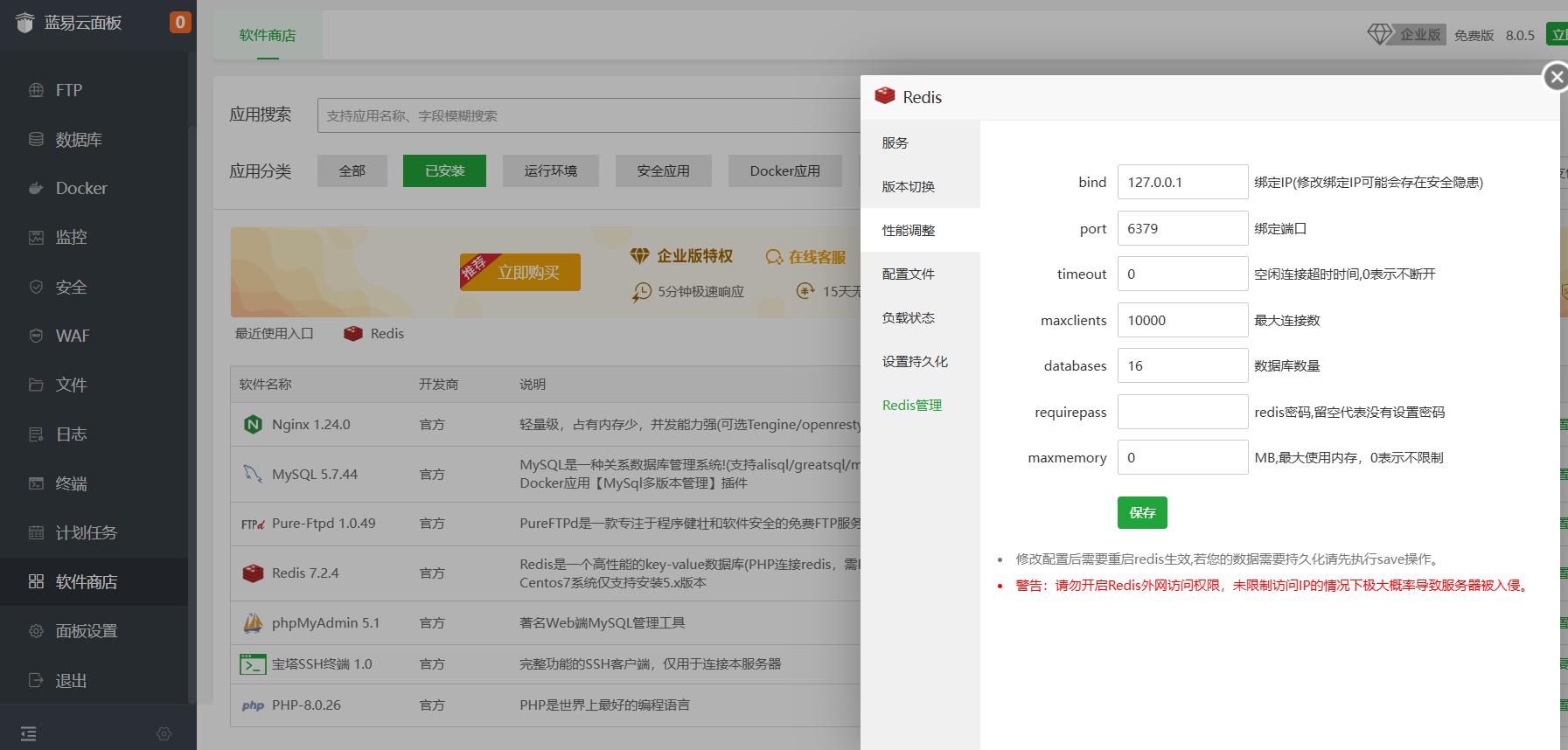Click the panel settings gear icon

point(36,631)
